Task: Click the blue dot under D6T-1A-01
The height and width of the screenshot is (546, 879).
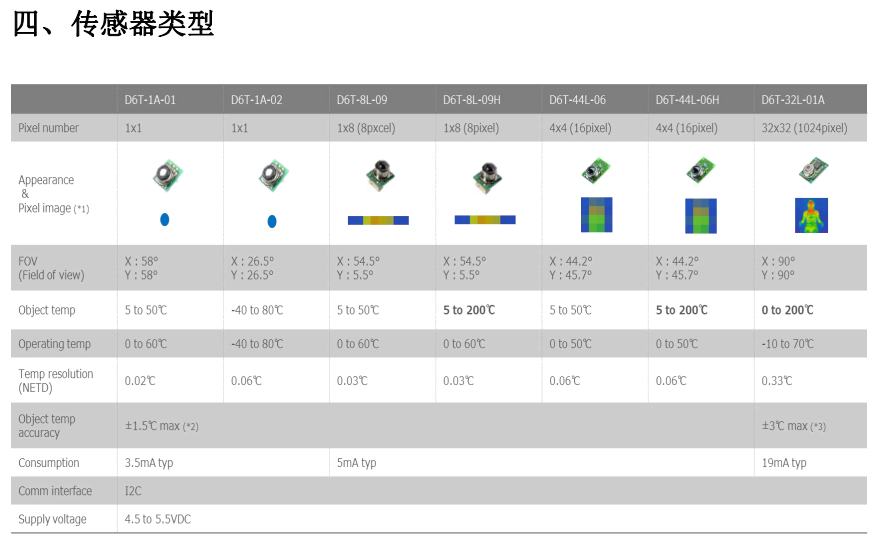Action: pyautogui.click(x=165, y=219)
